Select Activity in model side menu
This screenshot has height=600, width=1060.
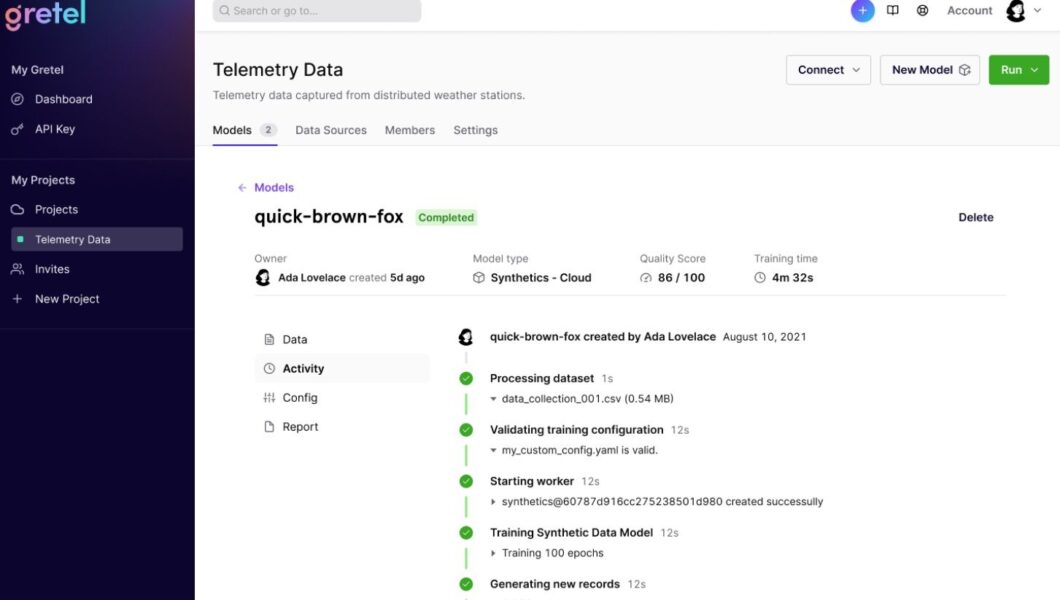click(342, 368)
